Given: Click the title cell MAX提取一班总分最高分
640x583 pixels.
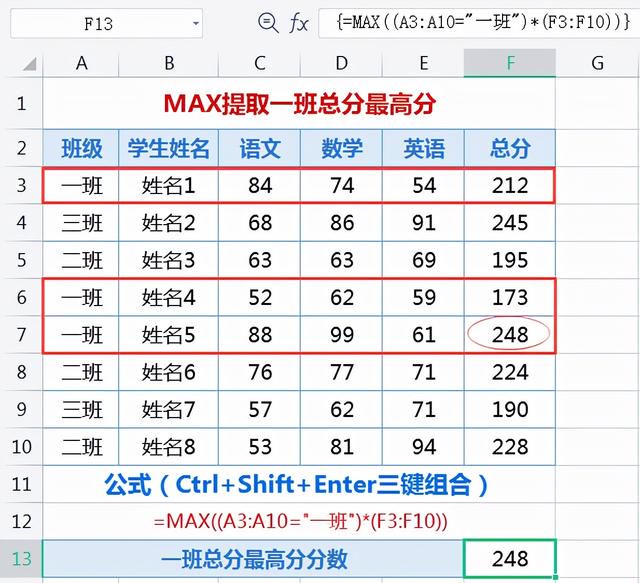Looking at the screenshot, I should coord(299,103).
